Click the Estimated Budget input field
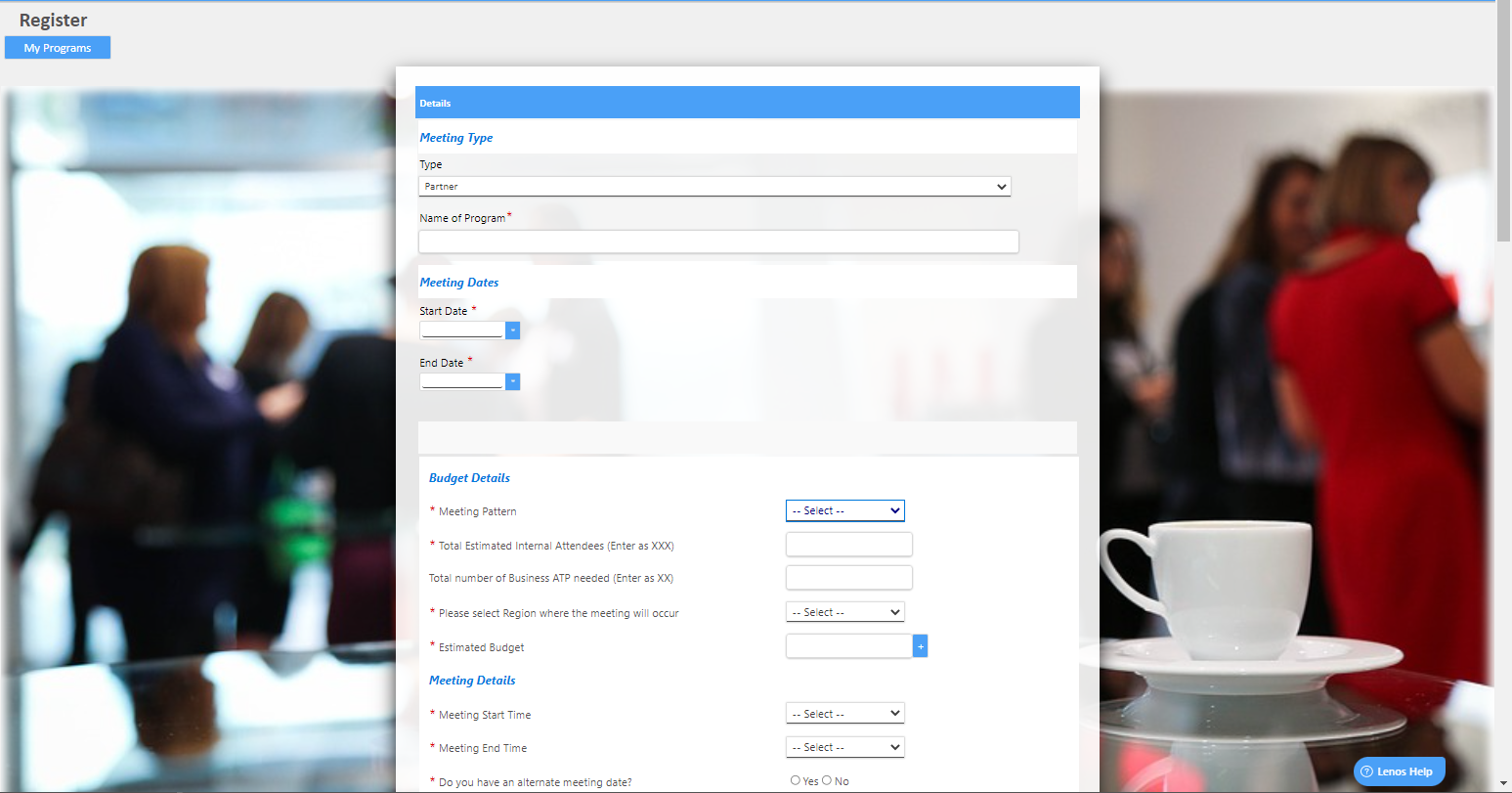The image size is (1512, 793). click(848, 646)
